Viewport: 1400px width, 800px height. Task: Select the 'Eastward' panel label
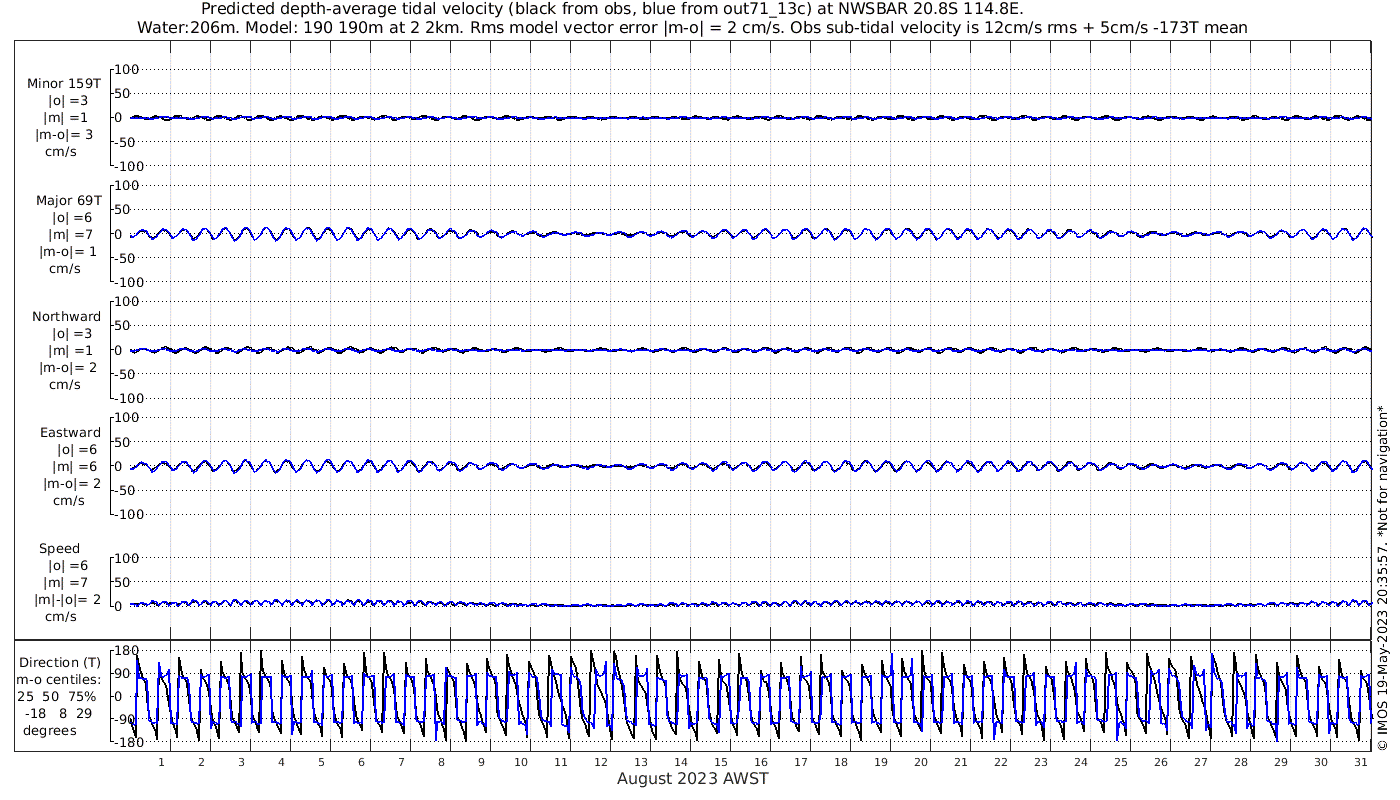click(x=70, y=432)
